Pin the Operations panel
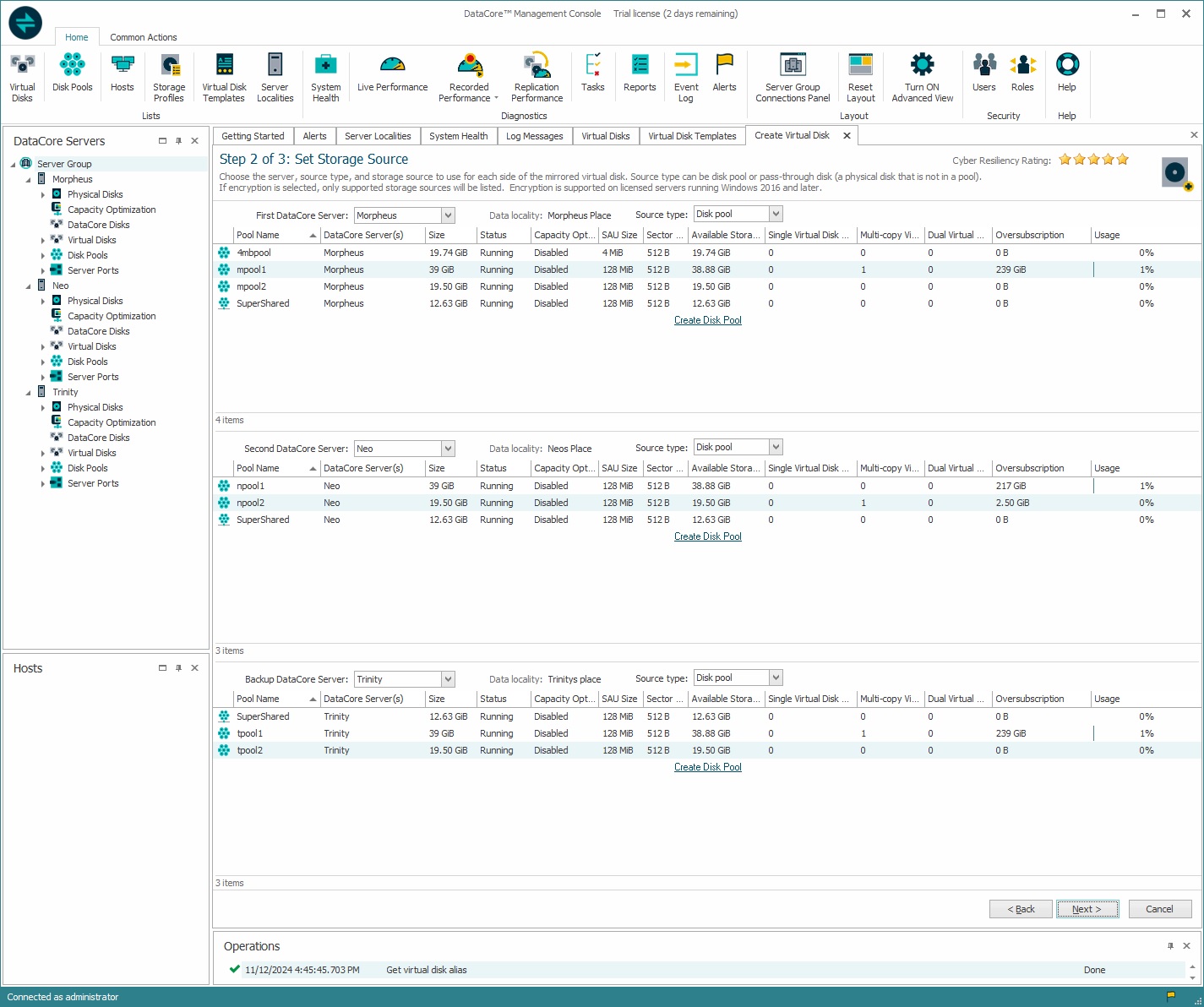 coord(1170,946)
